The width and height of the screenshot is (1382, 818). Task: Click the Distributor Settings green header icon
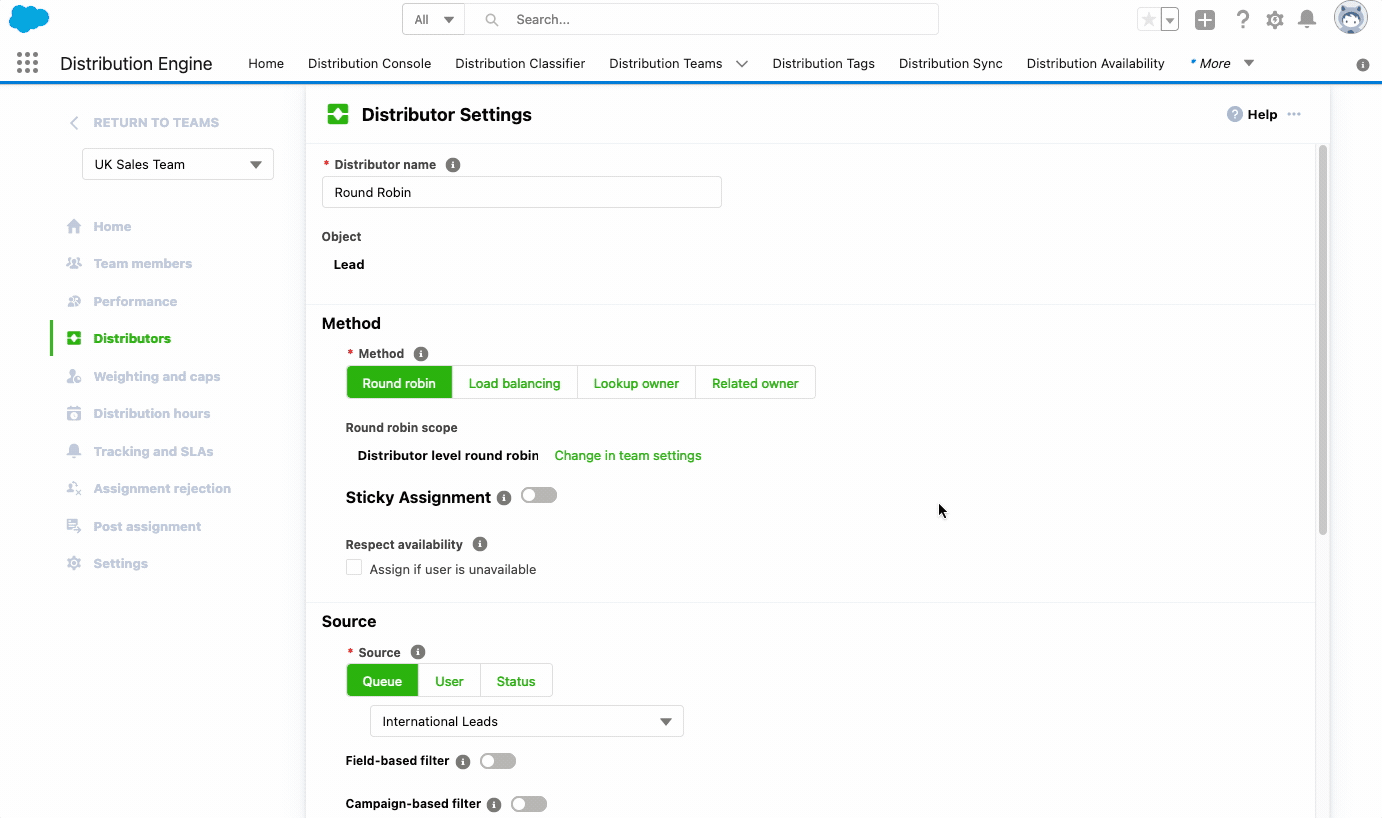point(338,114)
